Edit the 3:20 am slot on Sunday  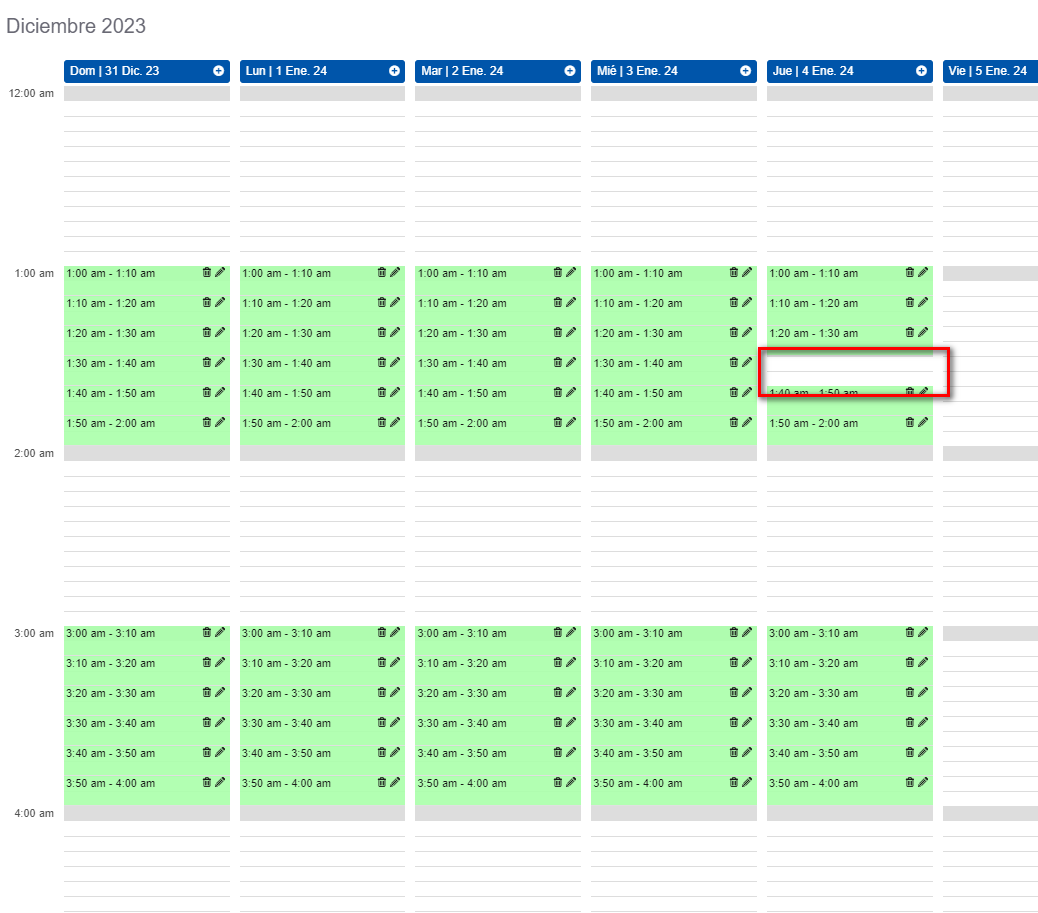coord(218,692)
